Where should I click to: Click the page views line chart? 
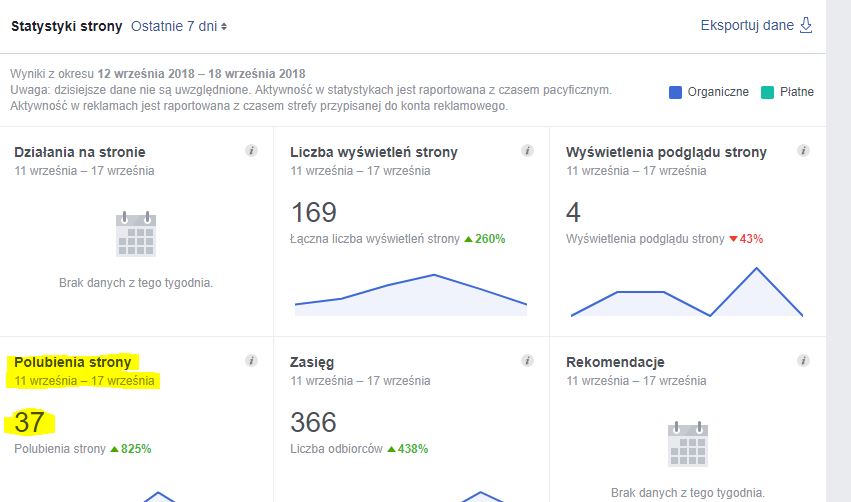(411, 295)
